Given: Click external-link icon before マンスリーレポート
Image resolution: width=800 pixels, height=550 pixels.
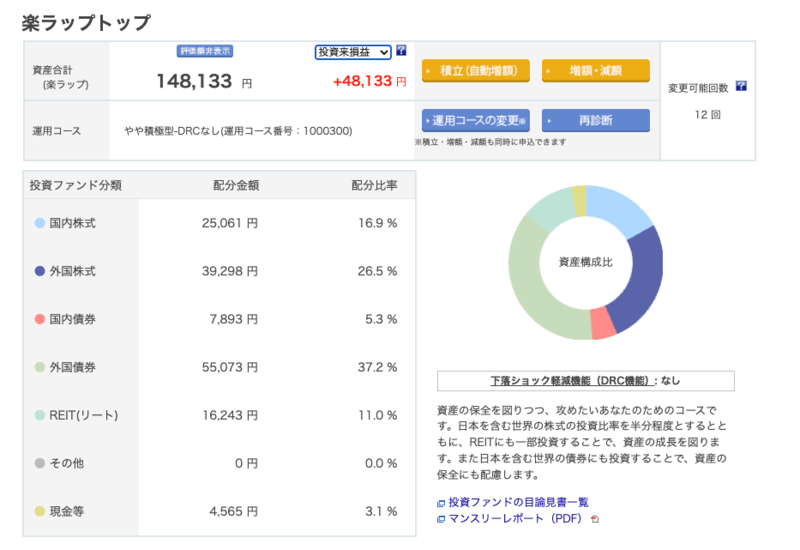Looking at the screenshot, I should (441, 519).
